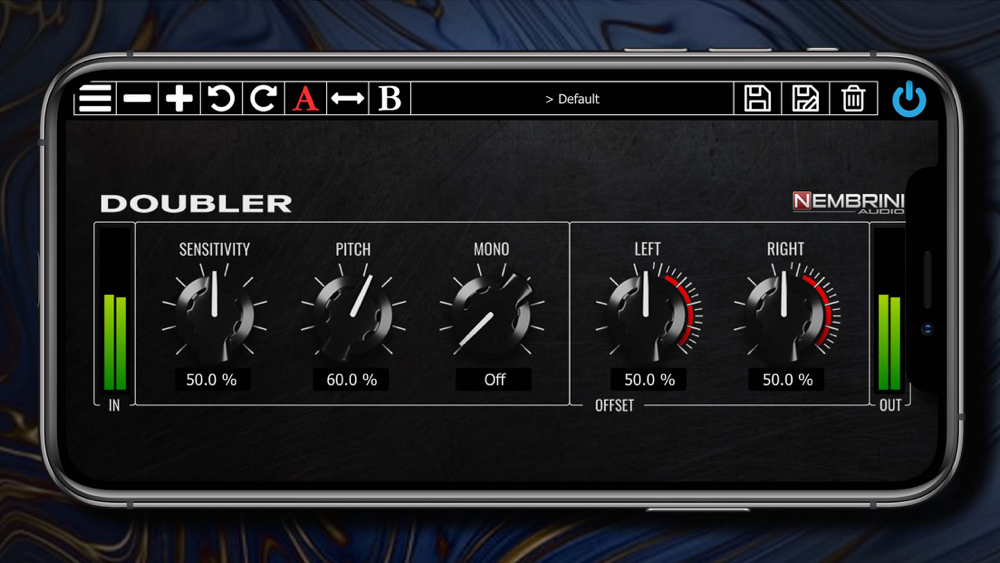
Task: Toggle the blue power bypass button
Action: (x=909, y=99)
